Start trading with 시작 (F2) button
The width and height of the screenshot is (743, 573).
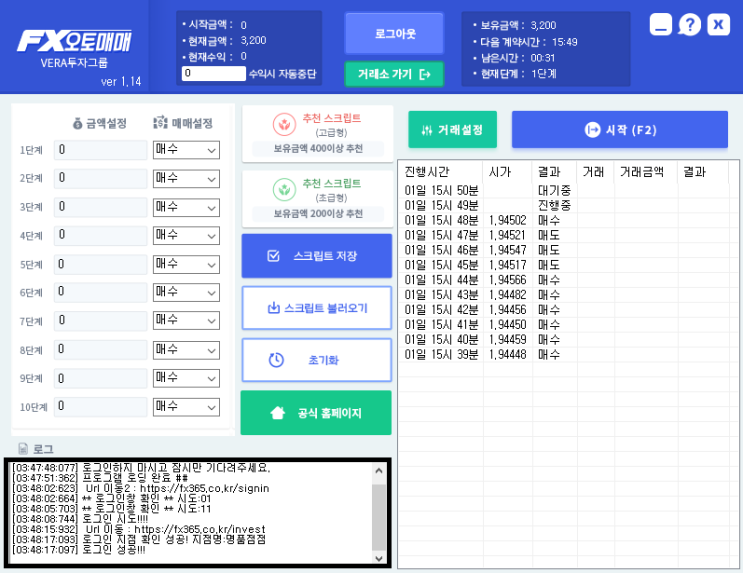click(x=620, y=129)
